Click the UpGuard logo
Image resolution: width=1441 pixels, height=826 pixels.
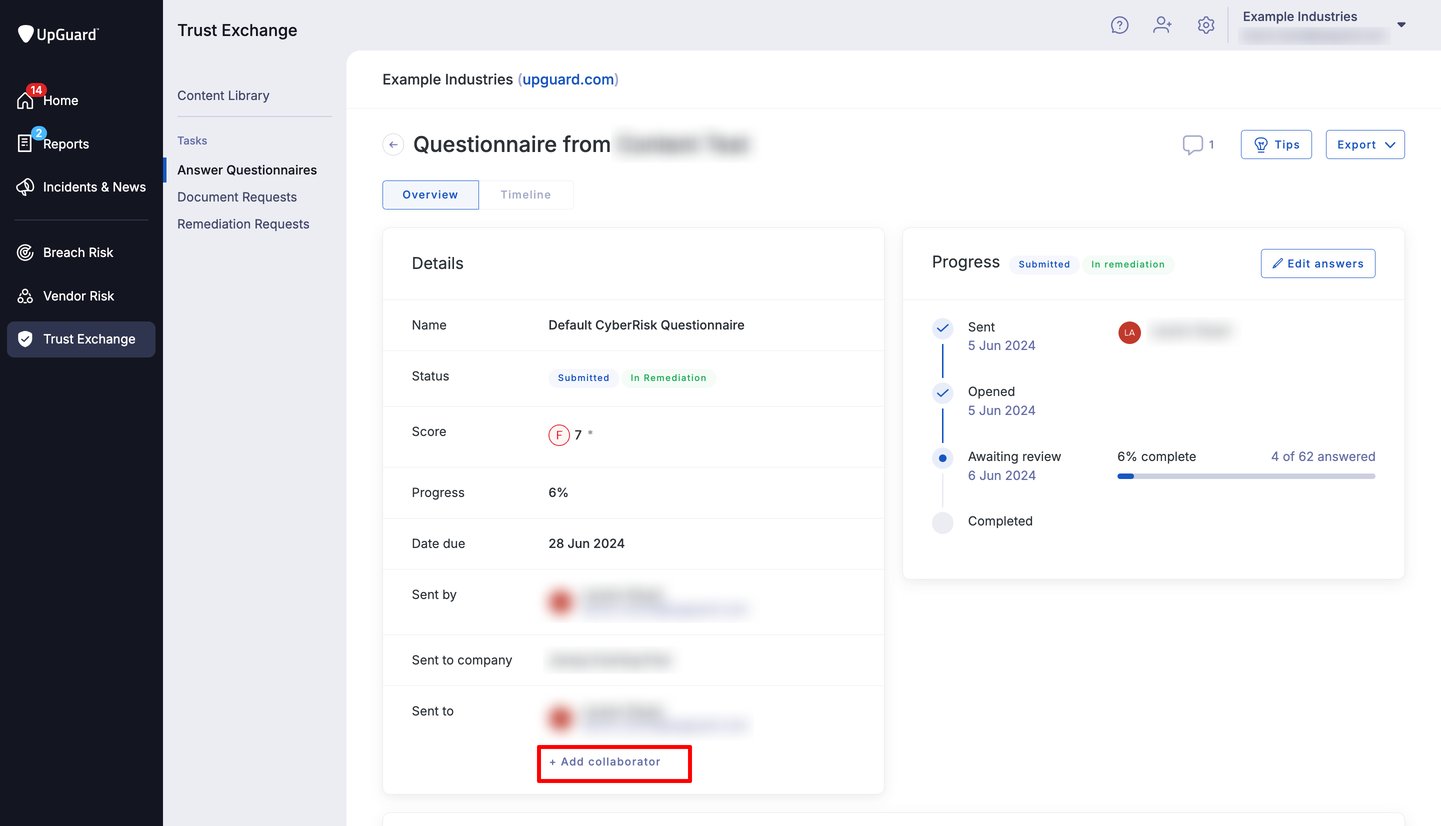58,34
